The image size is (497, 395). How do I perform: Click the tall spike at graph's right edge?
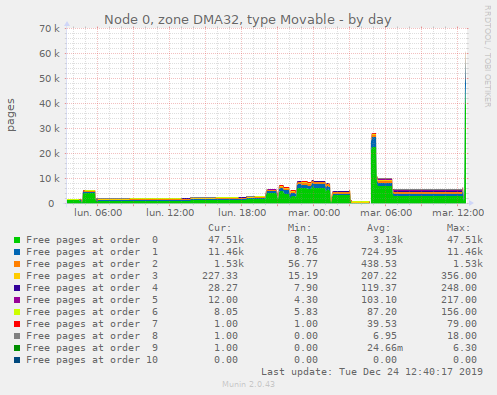pyautogui.click(x=465, y=127)
